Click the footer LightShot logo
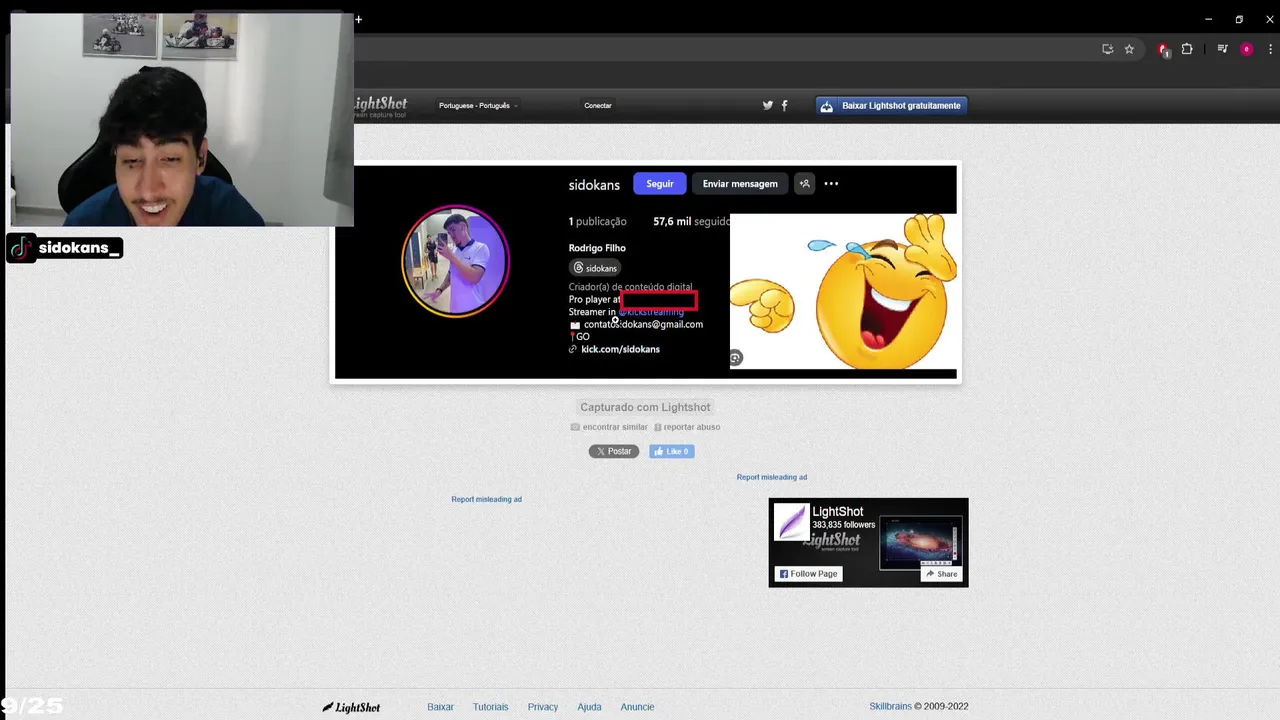 click(x=351, y=707)
